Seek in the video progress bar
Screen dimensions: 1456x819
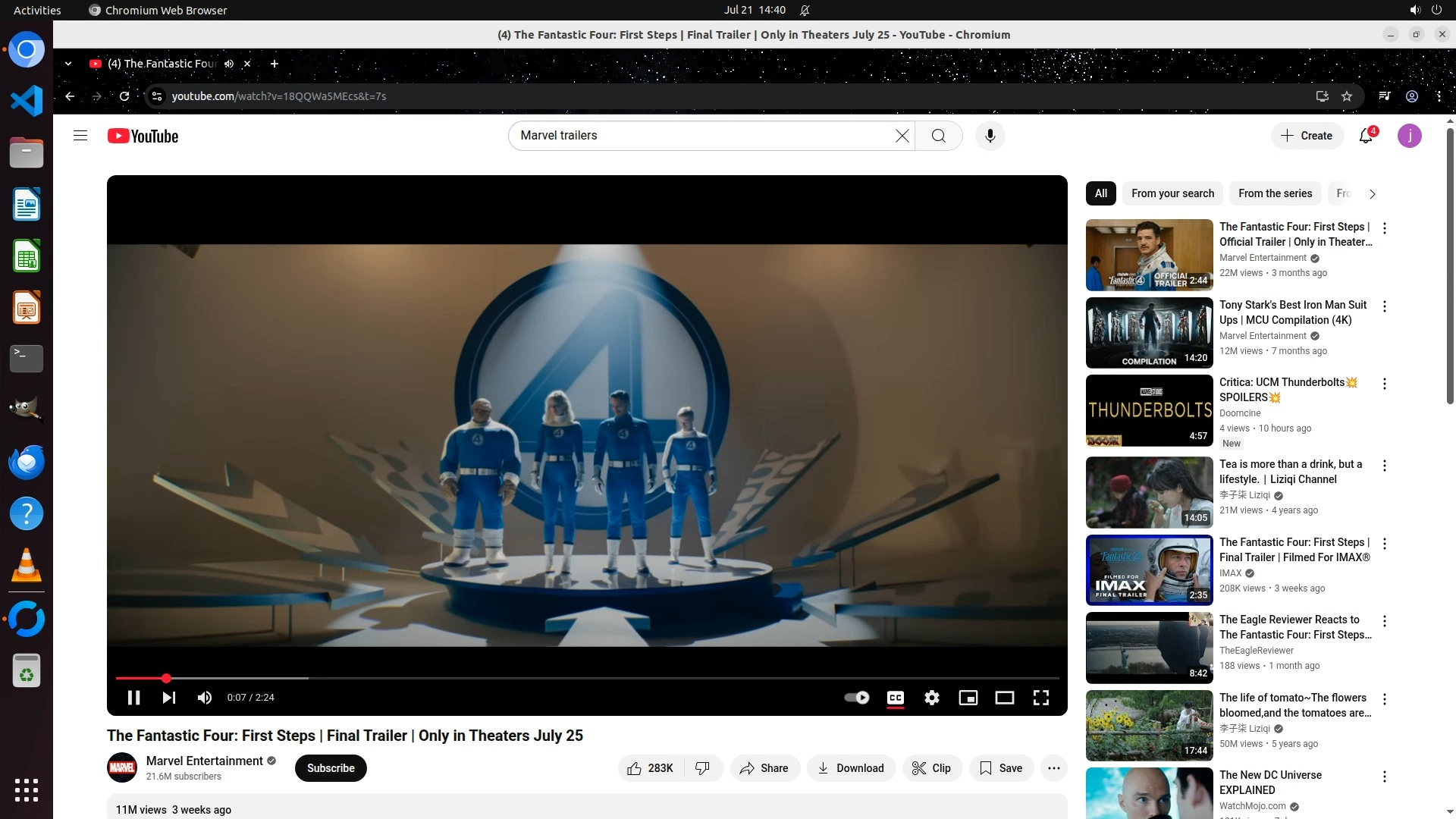coord(531,678)
